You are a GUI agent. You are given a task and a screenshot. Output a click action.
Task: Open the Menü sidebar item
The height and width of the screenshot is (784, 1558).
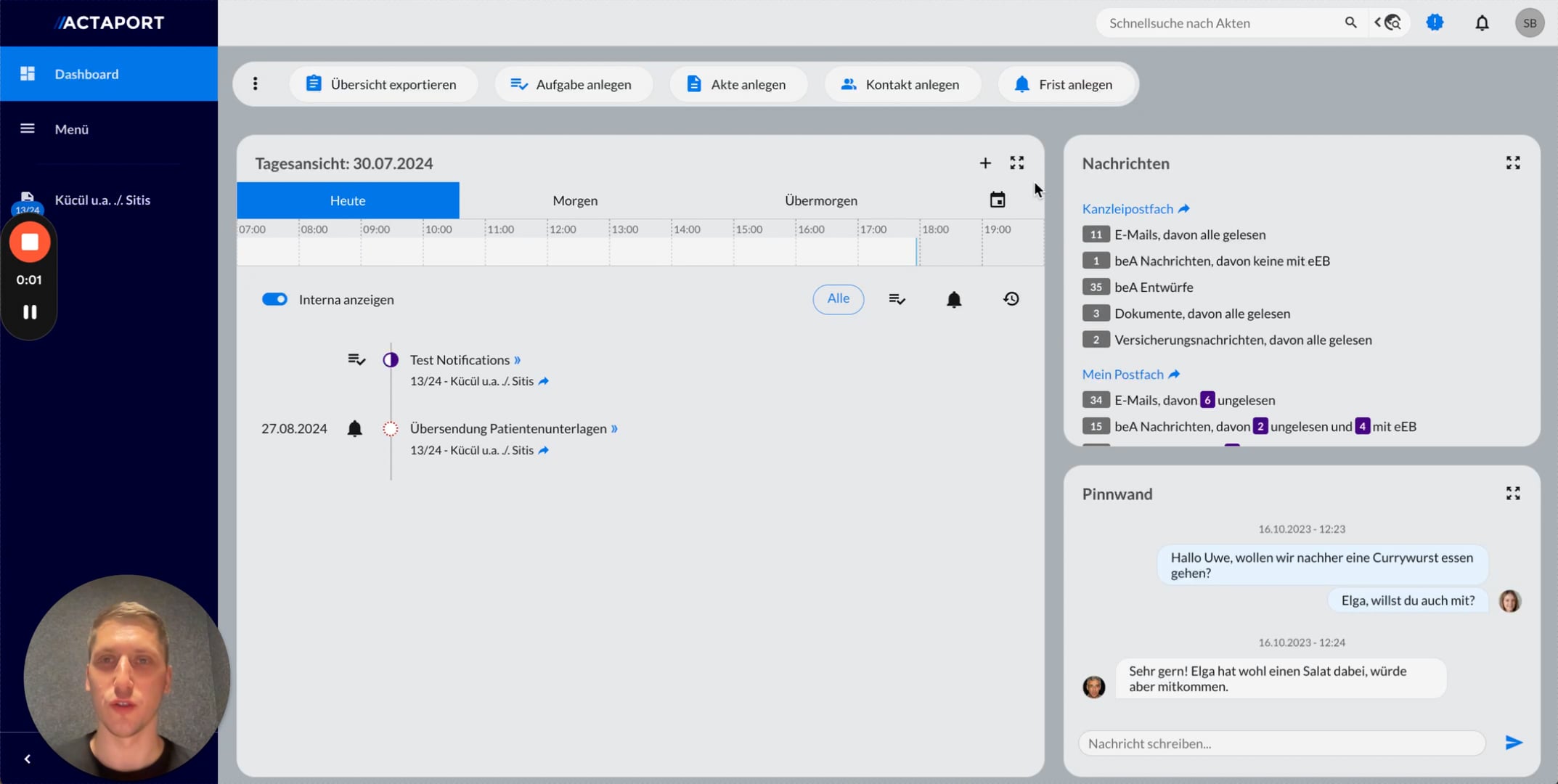[71, 129]
